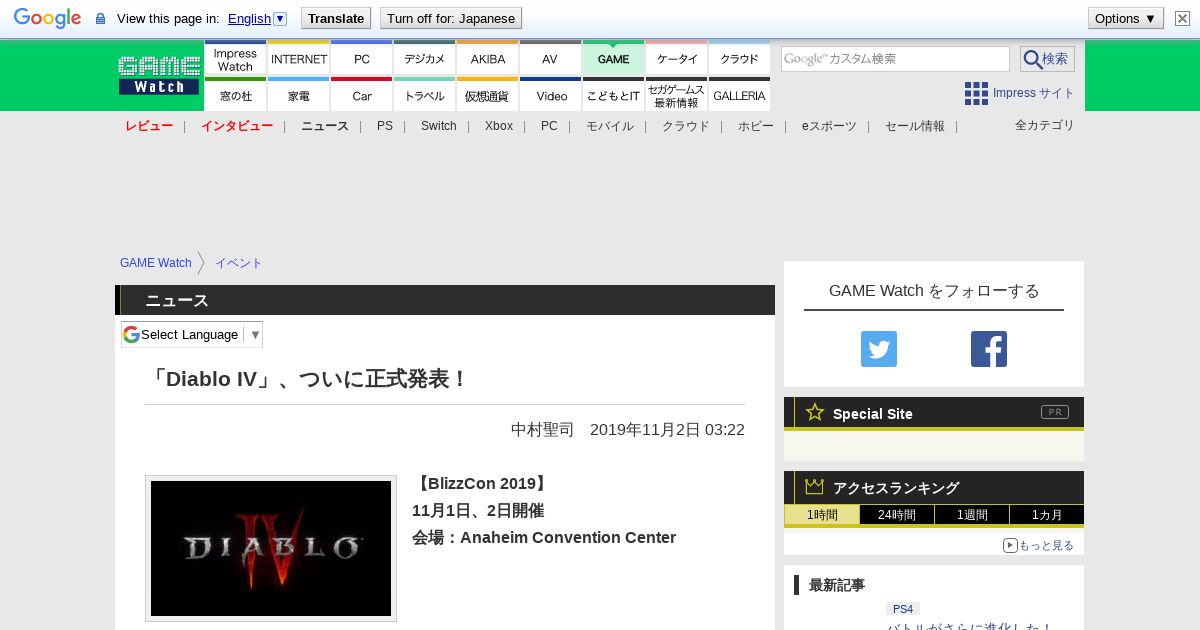Turn off translation for Japanese
The image size is (1200, 630).
point(451,18)
